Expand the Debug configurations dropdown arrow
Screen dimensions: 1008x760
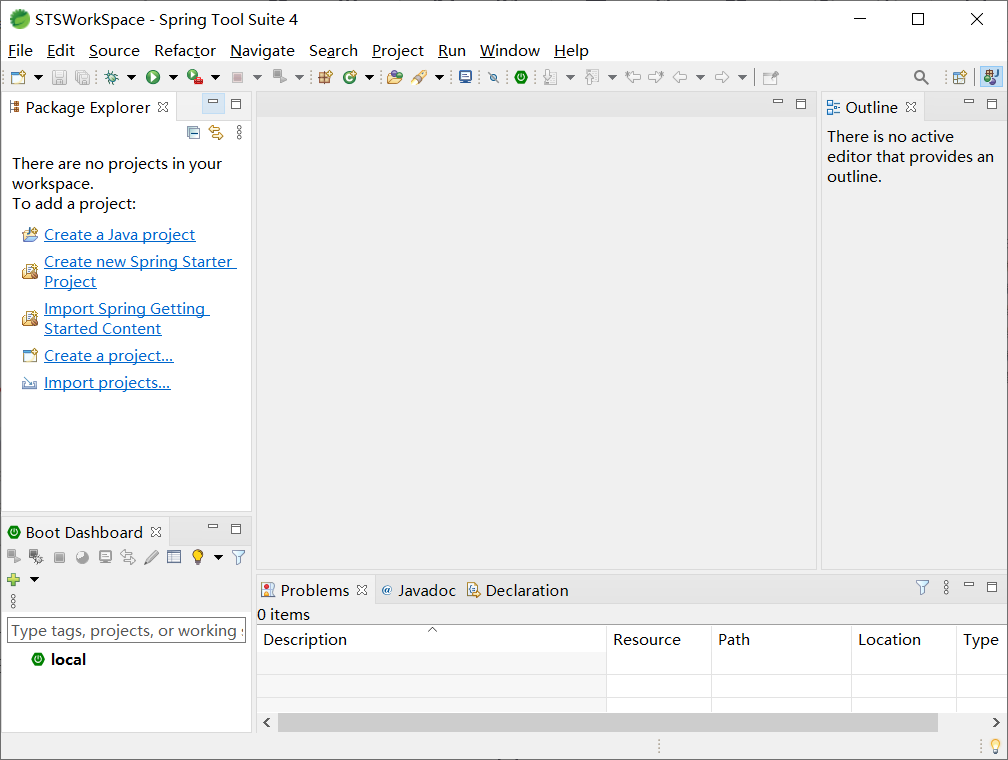[131, 77]
